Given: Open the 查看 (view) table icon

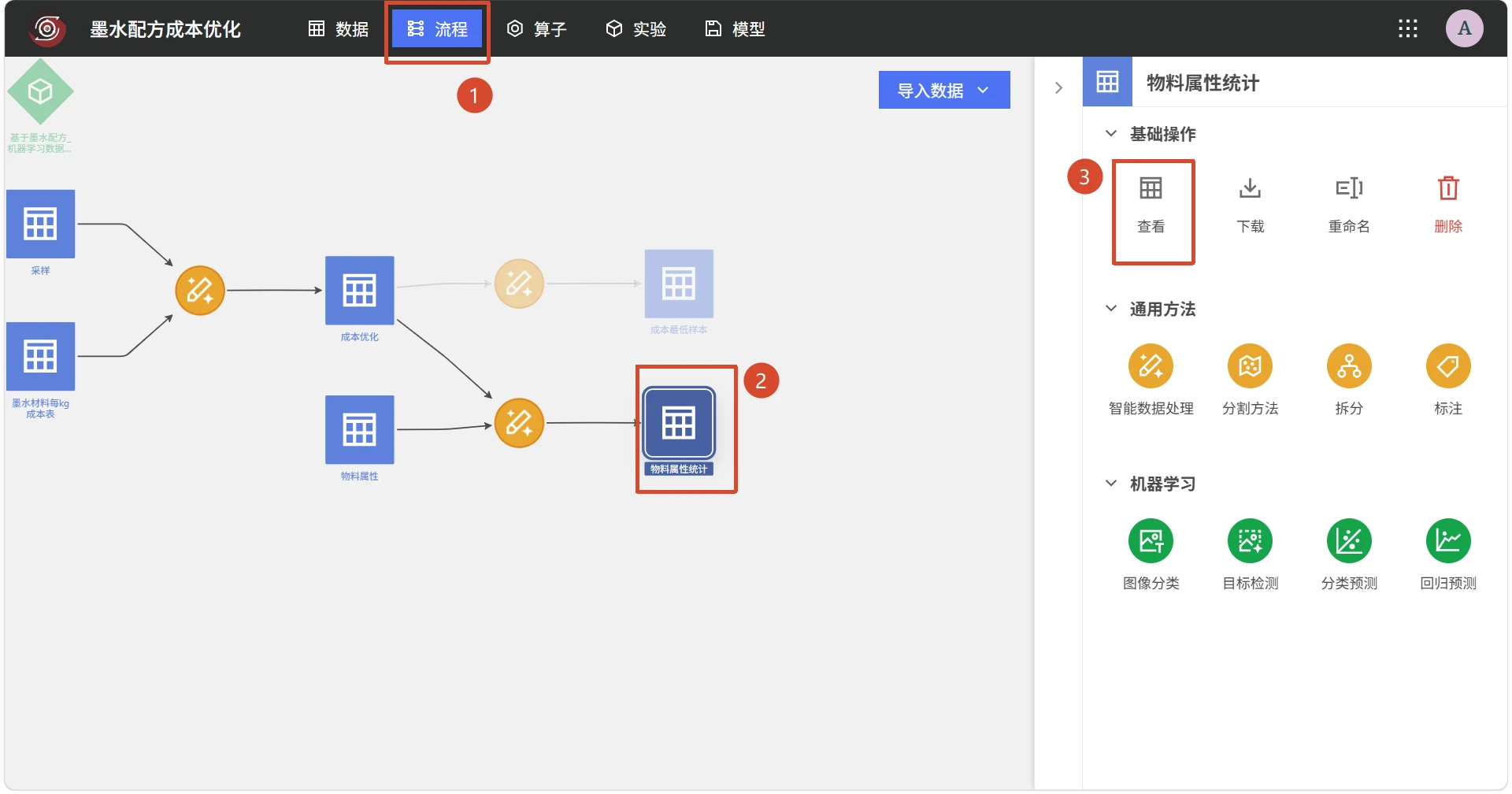Looking at the screenshot, I should (x=1151, y=189).
